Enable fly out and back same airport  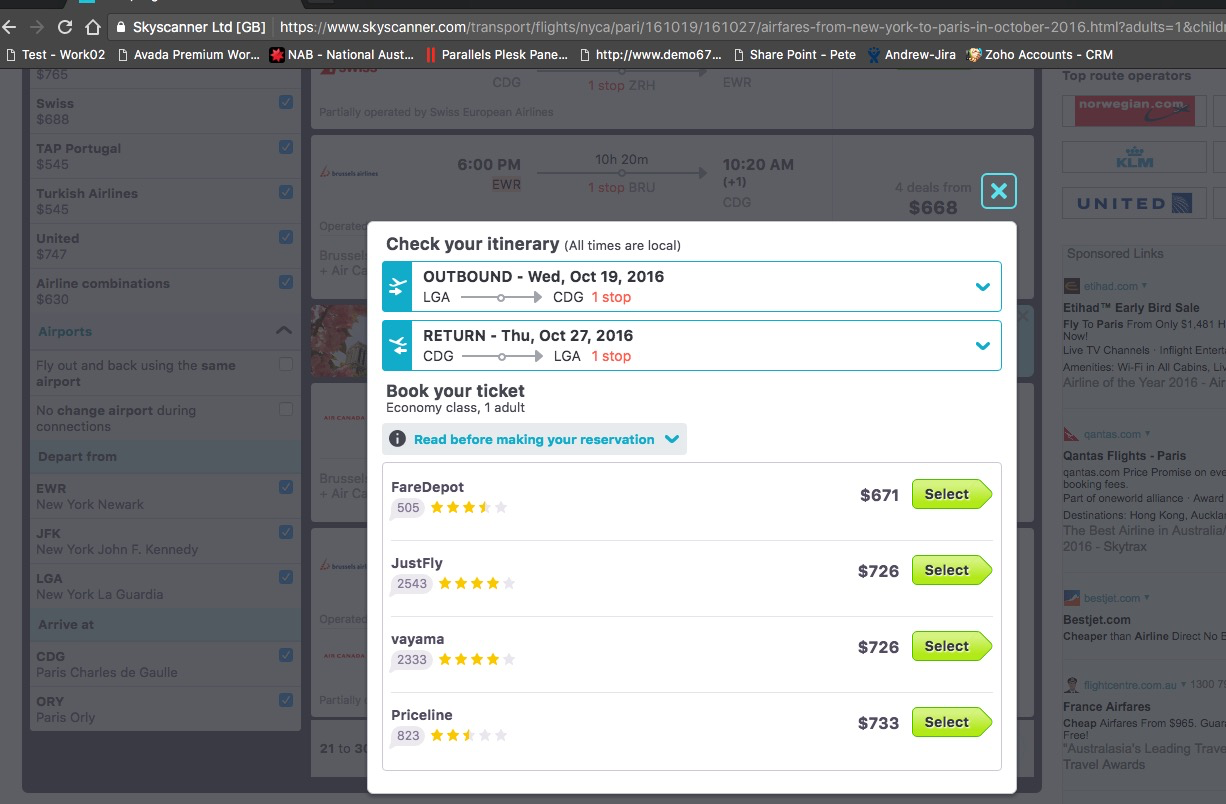click(x=286, y=364)
